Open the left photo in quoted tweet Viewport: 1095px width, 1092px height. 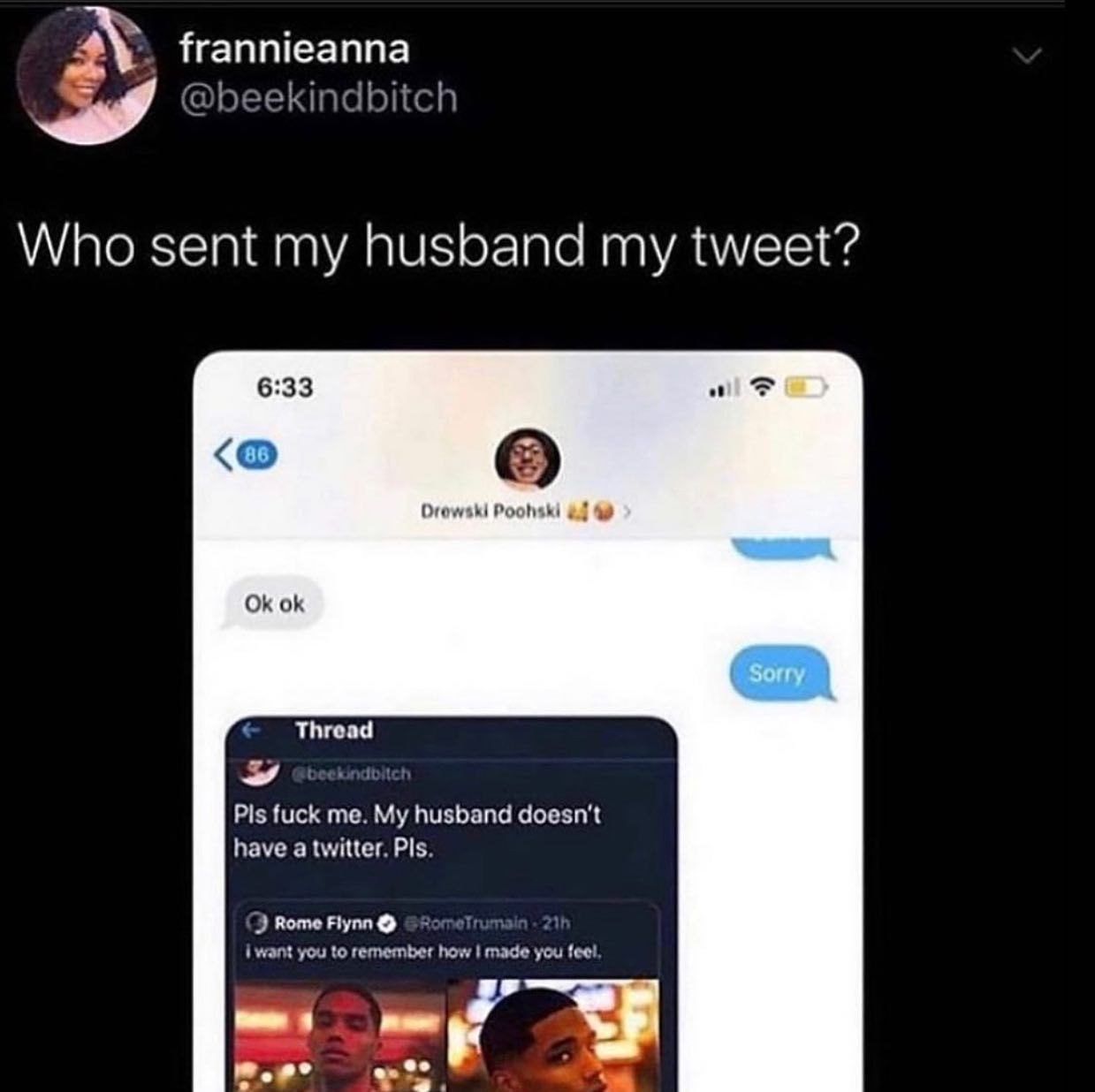tap(340, 1035)
